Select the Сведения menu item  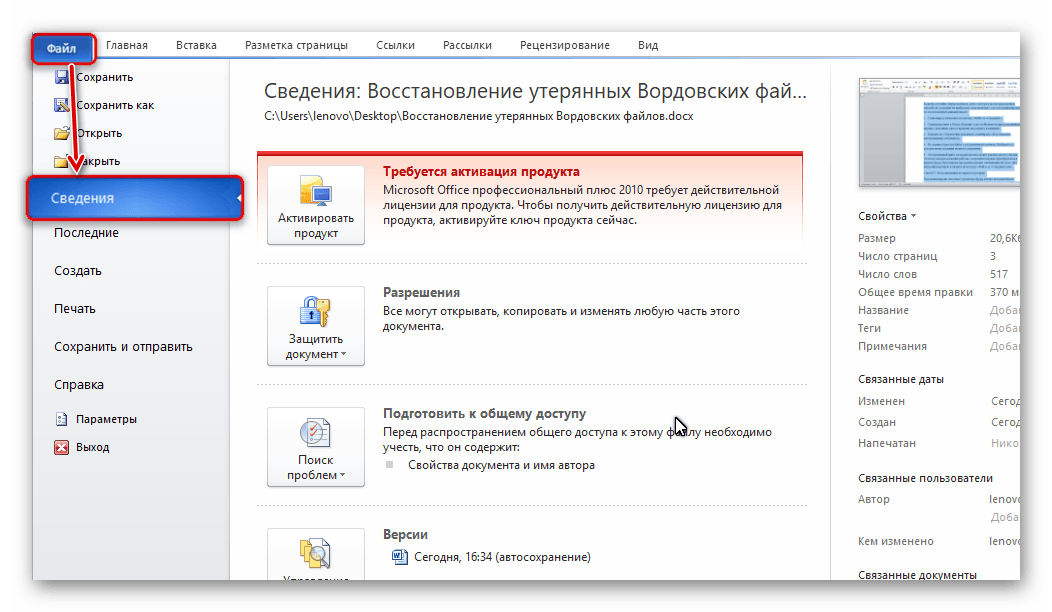pos(134,198)
